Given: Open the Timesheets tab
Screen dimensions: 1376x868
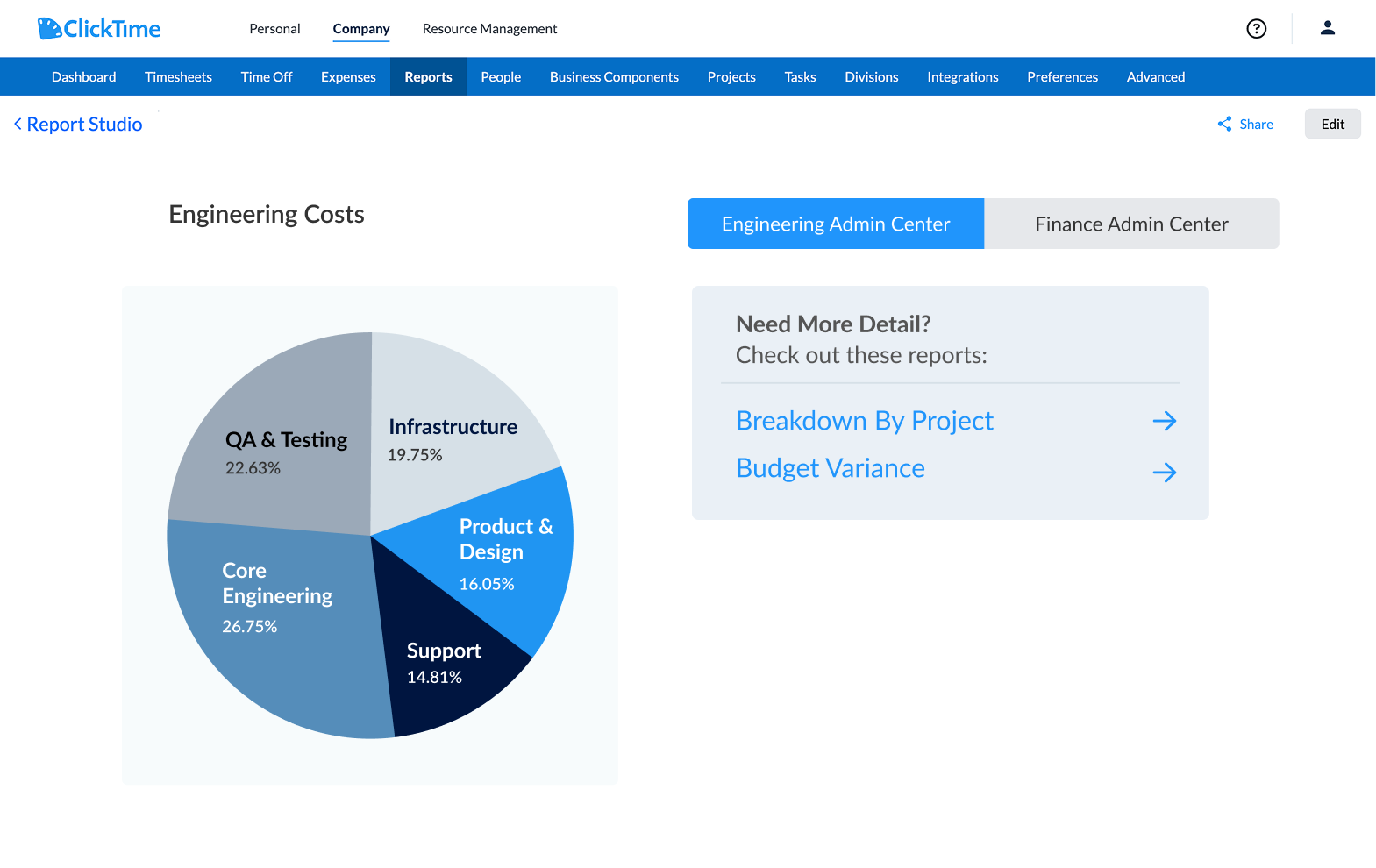Looking at the screenshot, I should pos(178,77).
